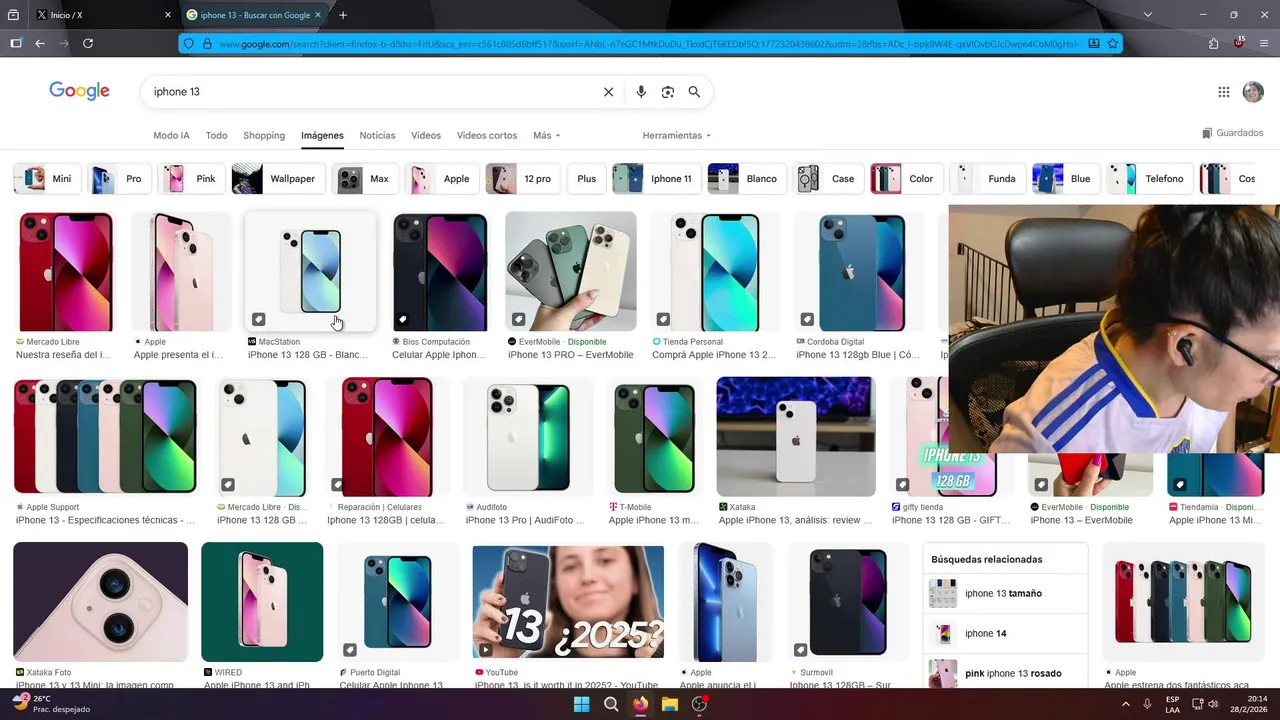Filter images by the 'Color' chip
Screen dimensions: 1280x720
tap(906, 179)
